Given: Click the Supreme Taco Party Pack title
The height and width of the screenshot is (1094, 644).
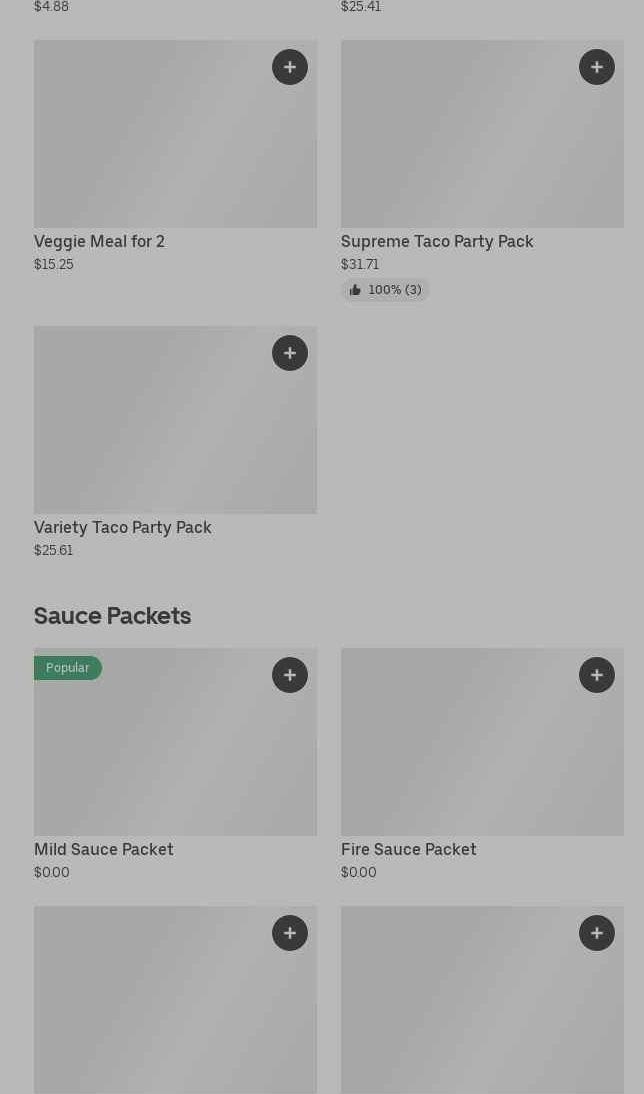Looking at the screenshot, I should (x=437, y=242).
